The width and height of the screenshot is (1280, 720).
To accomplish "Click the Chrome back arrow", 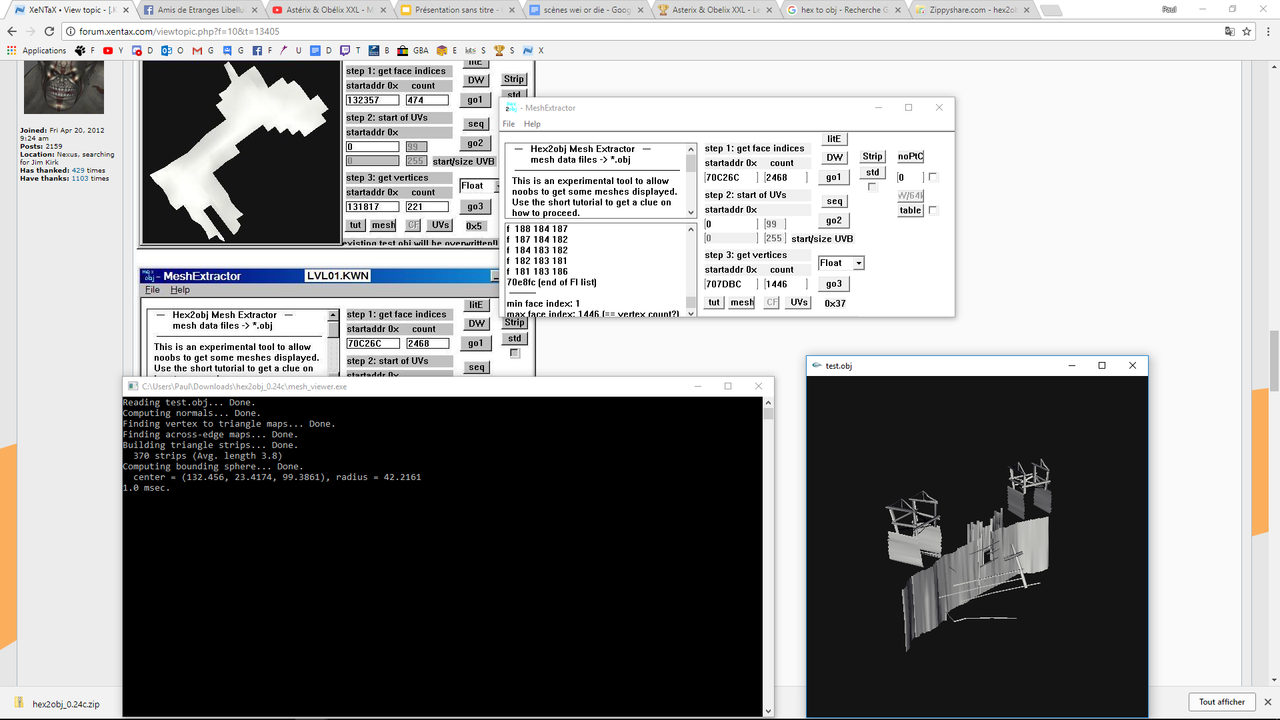I will 12,31.
